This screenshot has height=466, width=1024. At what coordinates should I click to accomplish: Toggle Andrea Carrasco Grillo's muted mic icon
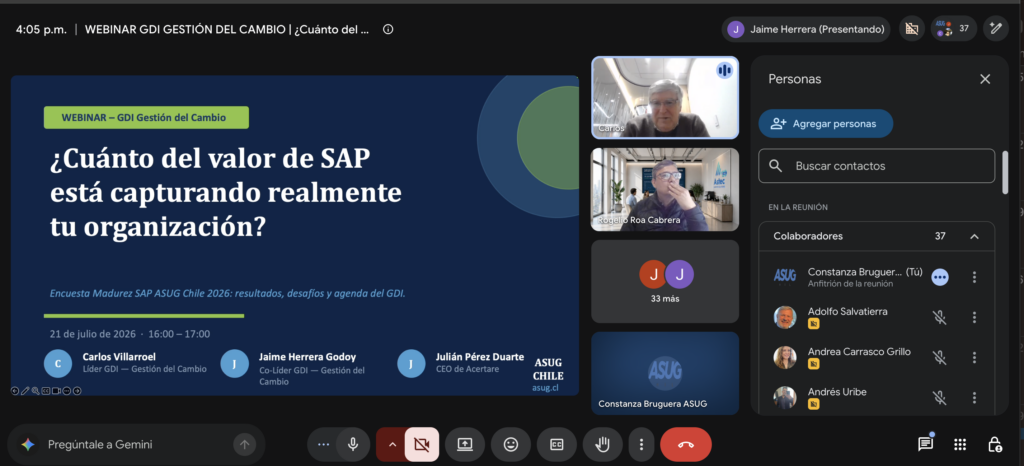(x=939, y=358)
